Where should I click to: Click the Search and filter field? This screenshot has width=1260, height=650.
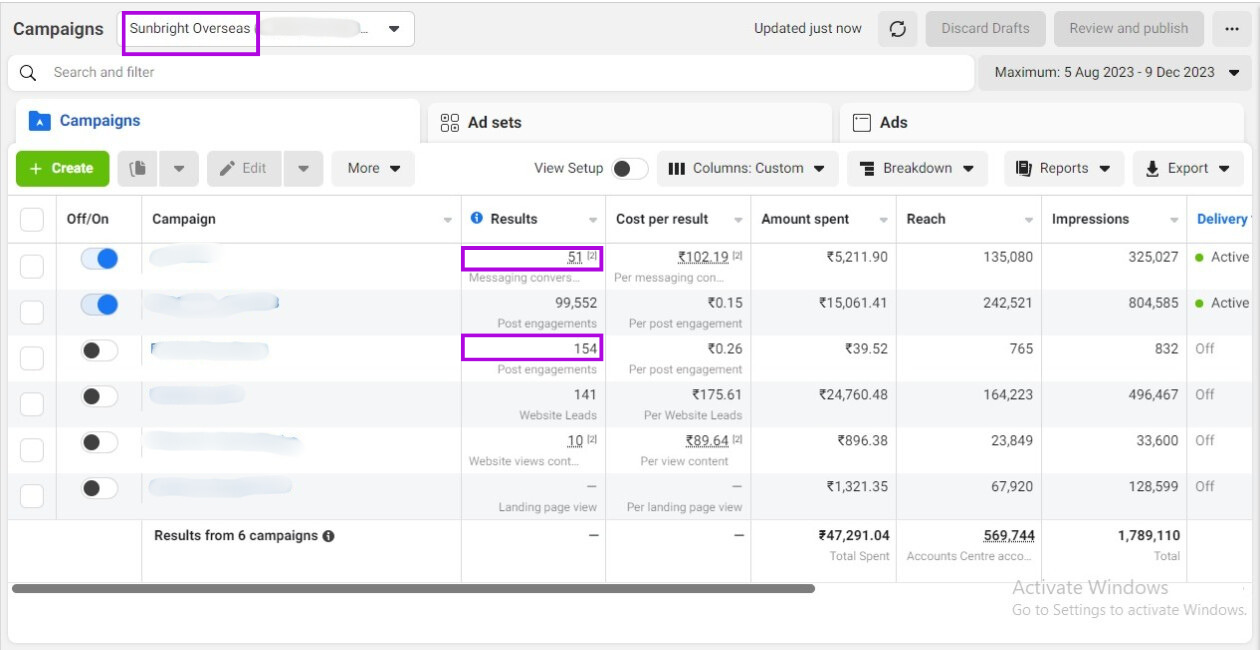[500, 72]
